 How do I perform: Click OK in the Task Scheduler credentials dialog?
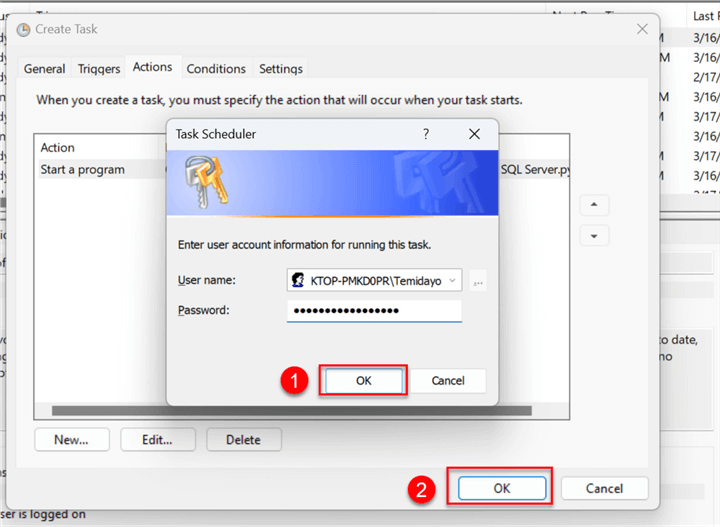363,381
